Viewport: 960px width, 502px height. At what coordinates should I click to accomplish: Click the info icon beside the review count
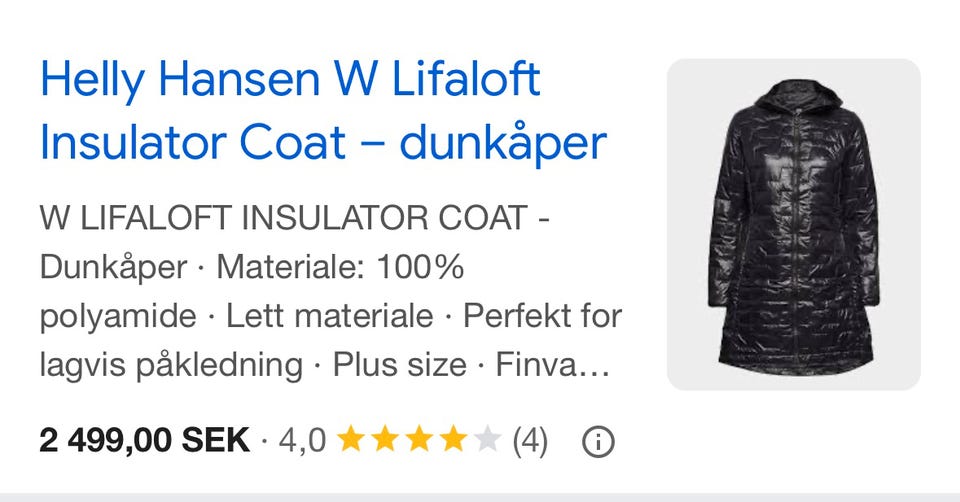(598, 441)
